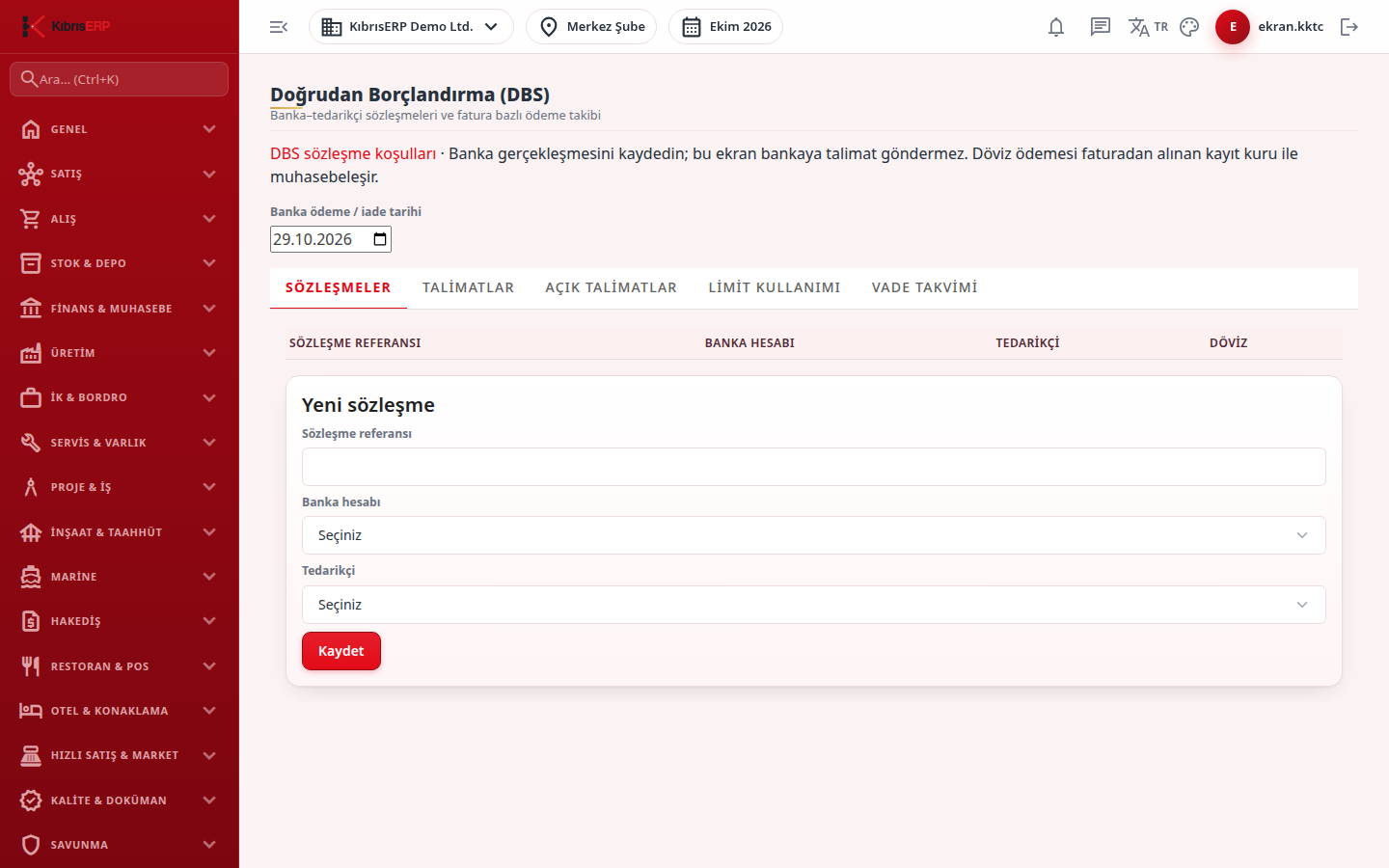1389x868 pixels.
Task: Switch to AÇIK TALİMATLAR tab
Action: 611,287
